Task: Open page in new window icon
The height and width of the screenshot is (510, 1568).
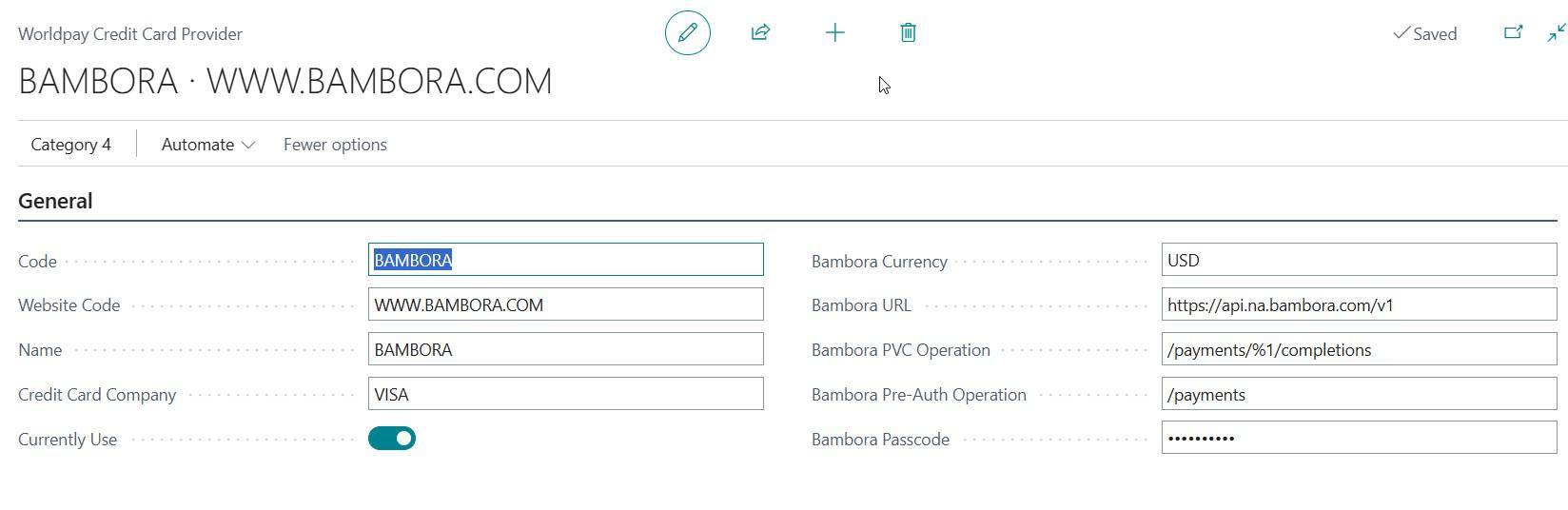Action: 1513,32
